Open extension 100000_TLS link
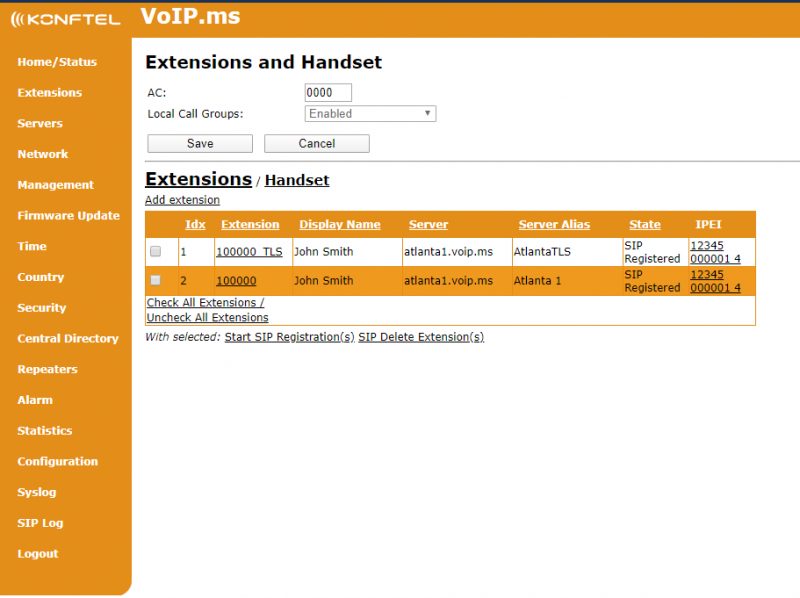This screenshot has width=800, height=598. pyautogui.click(x=249, y=252)
